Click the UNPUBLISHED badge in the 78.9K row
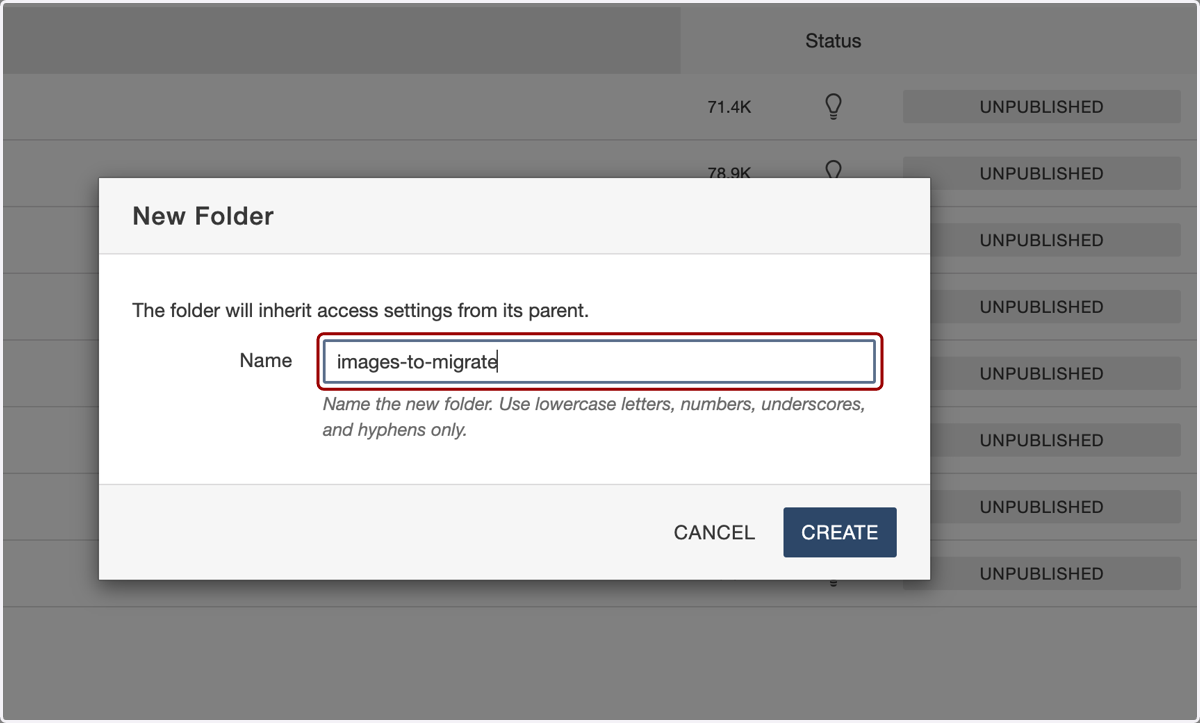The width and height of the screenshot is (1200, 723). tap(1041, 173)
